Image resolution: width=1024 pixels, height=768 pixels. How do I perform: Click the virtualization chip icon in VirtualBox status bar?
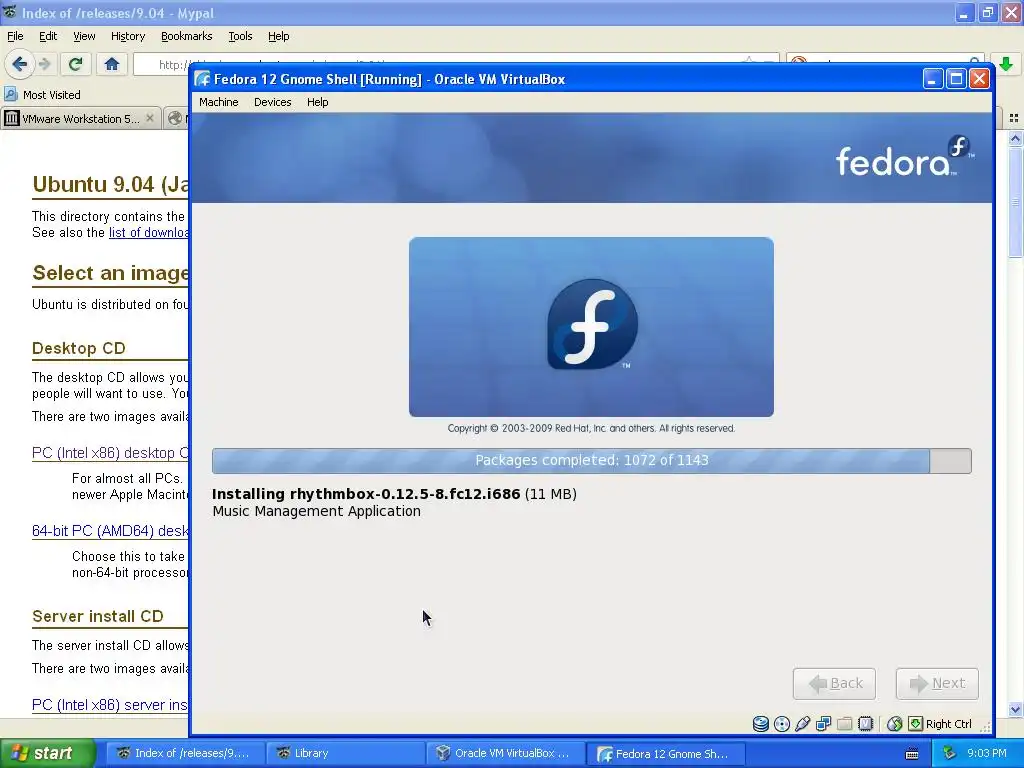pos(865,724)
